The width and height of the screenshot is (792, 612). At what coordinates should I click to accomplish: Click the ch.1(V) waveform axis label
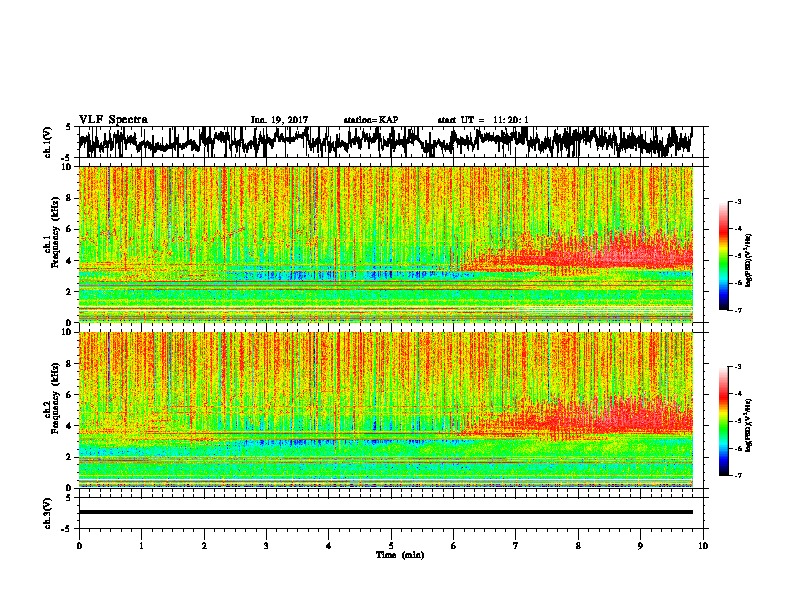tap(48, 142)
